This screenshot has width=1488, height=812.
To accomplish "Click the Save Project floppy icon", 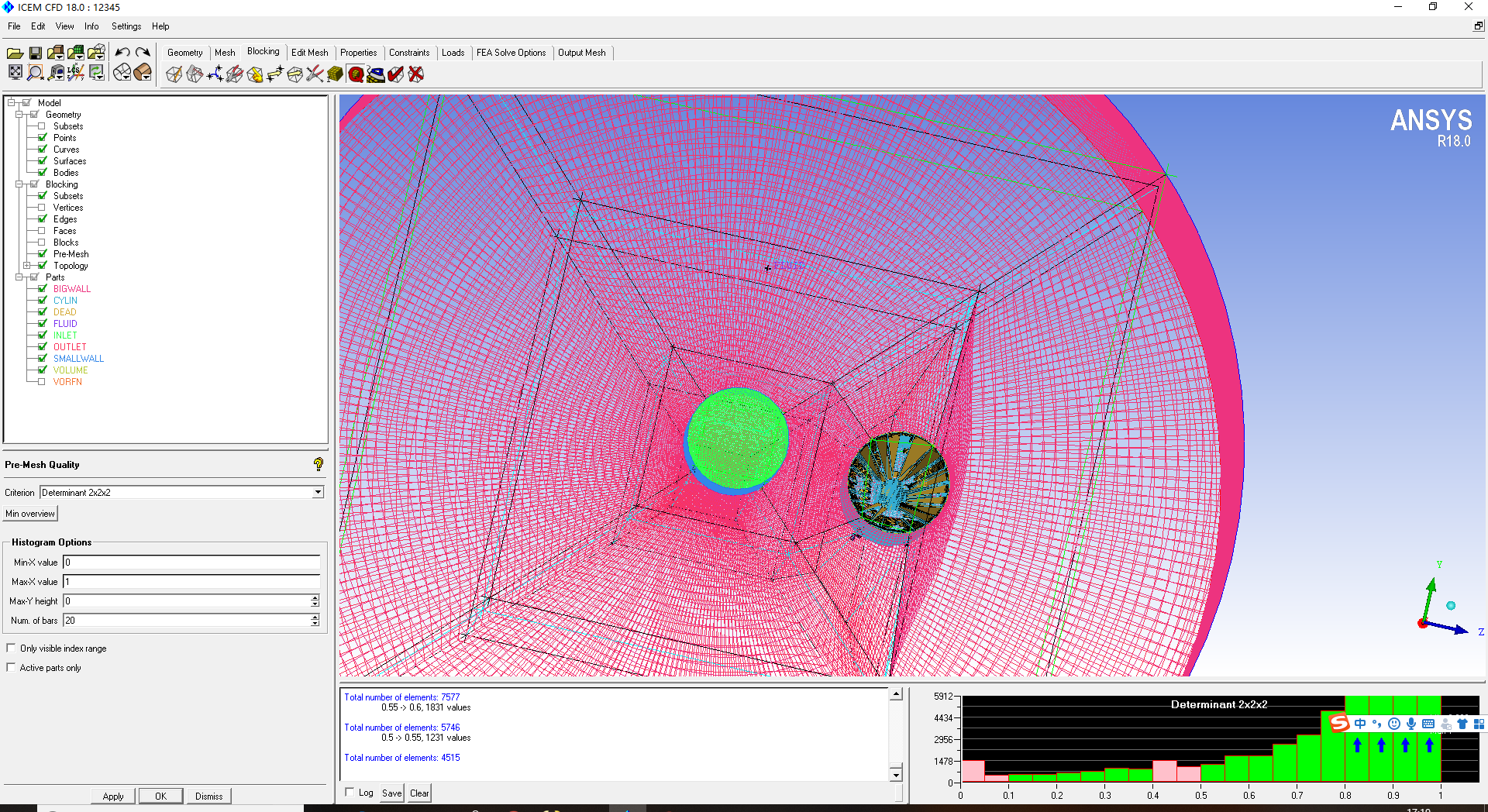I will pos(35,53).
